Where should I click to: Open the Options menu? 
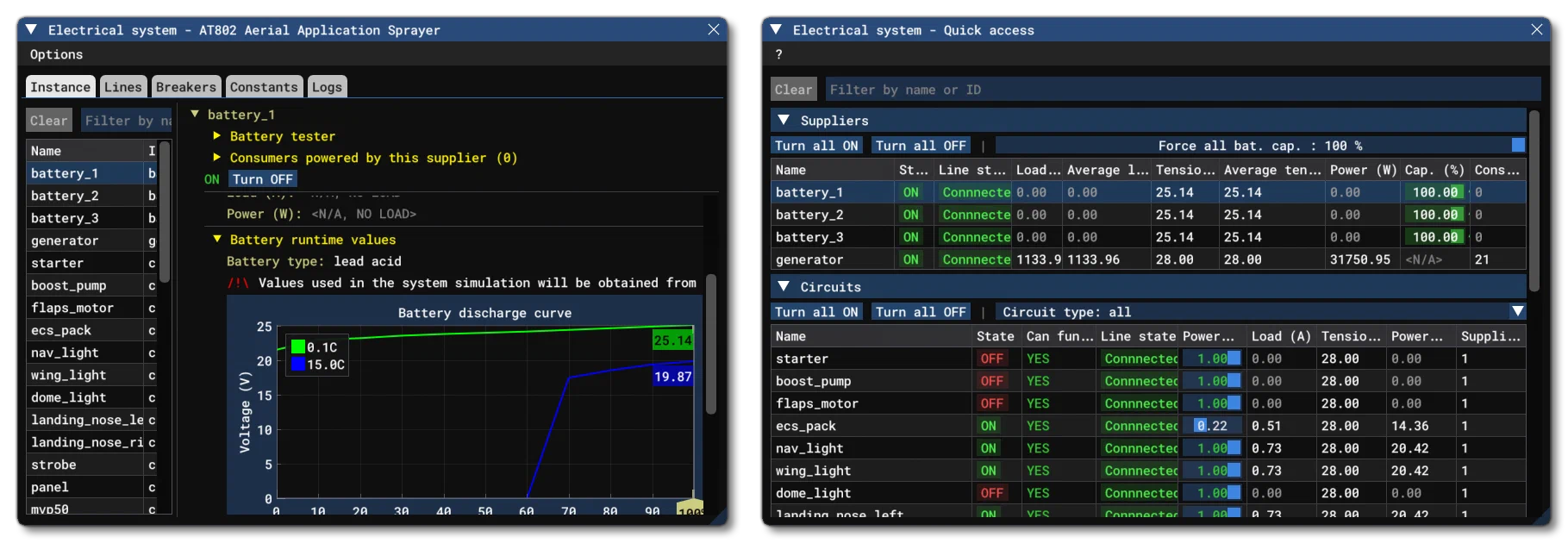tap(57, 54)
